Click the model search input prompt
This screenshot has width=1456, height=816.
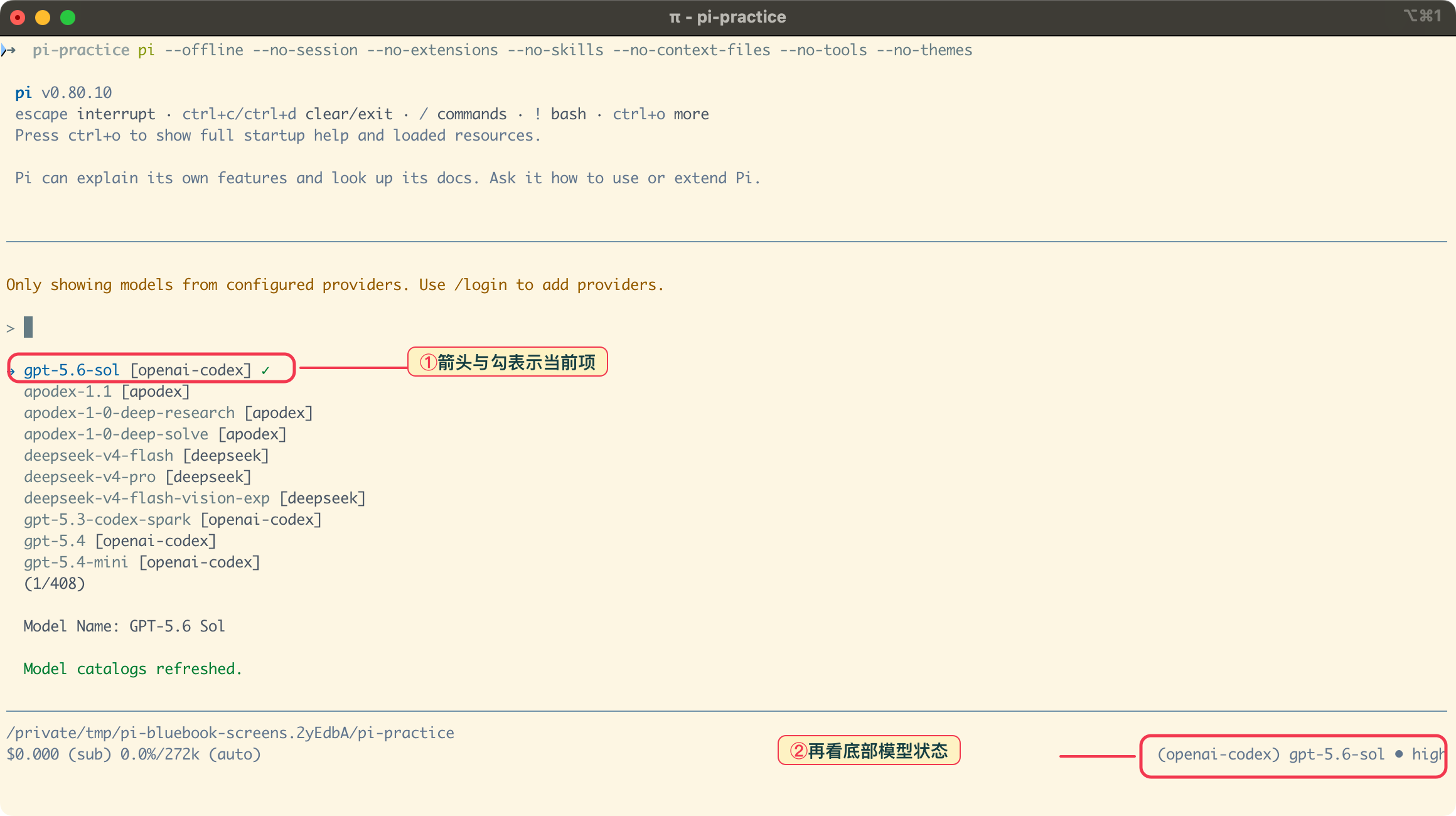click(19, 328)
